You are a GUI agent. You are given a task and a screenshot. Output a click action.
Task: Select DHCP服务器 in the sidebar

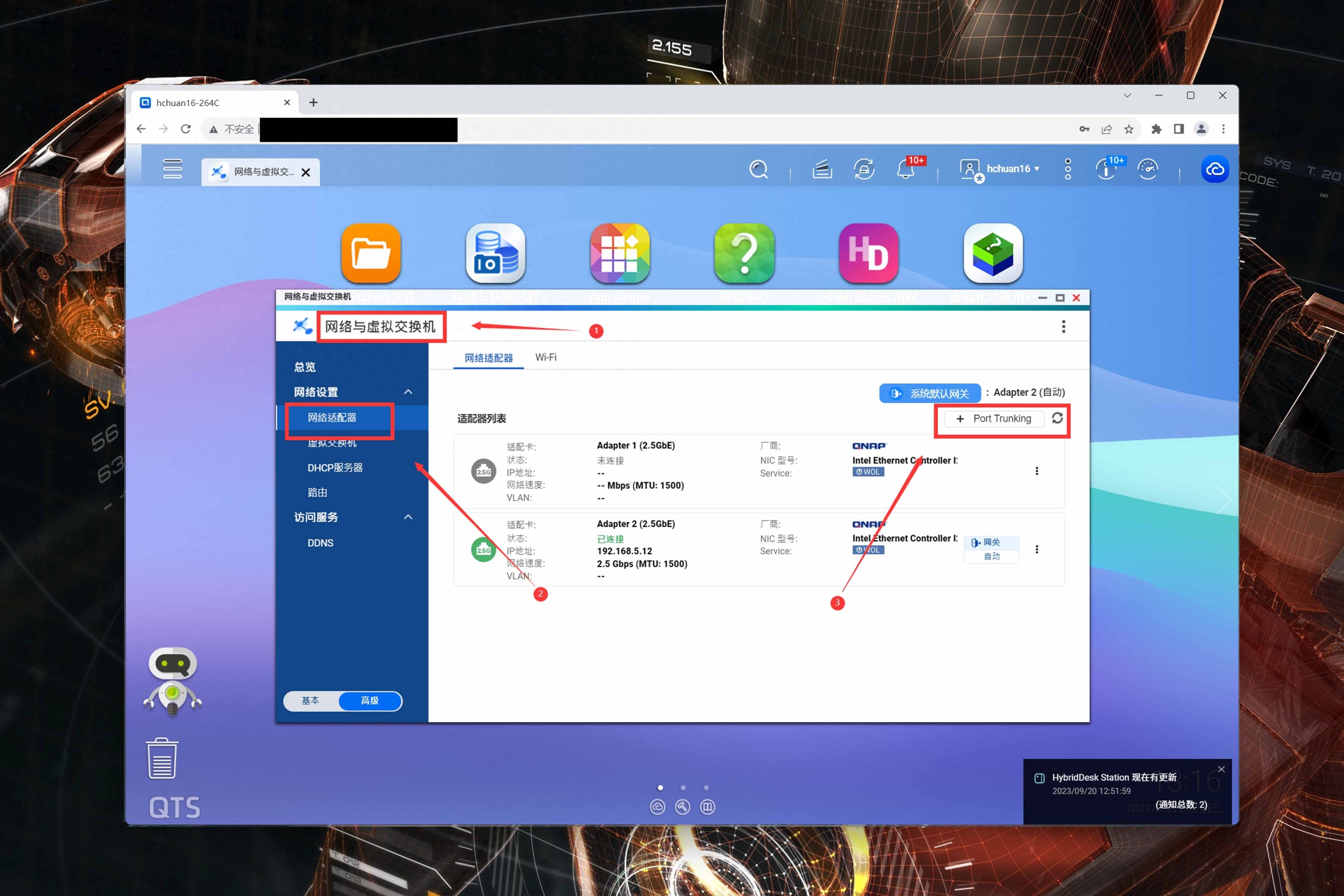click(335, 467)
